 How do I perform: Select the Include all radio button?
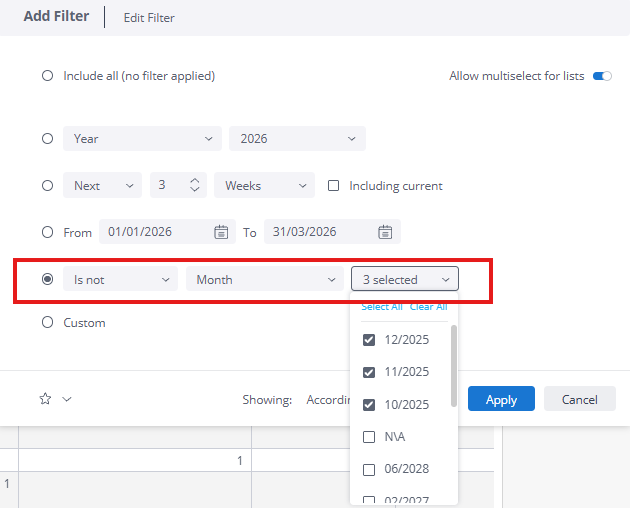point(47,76)
